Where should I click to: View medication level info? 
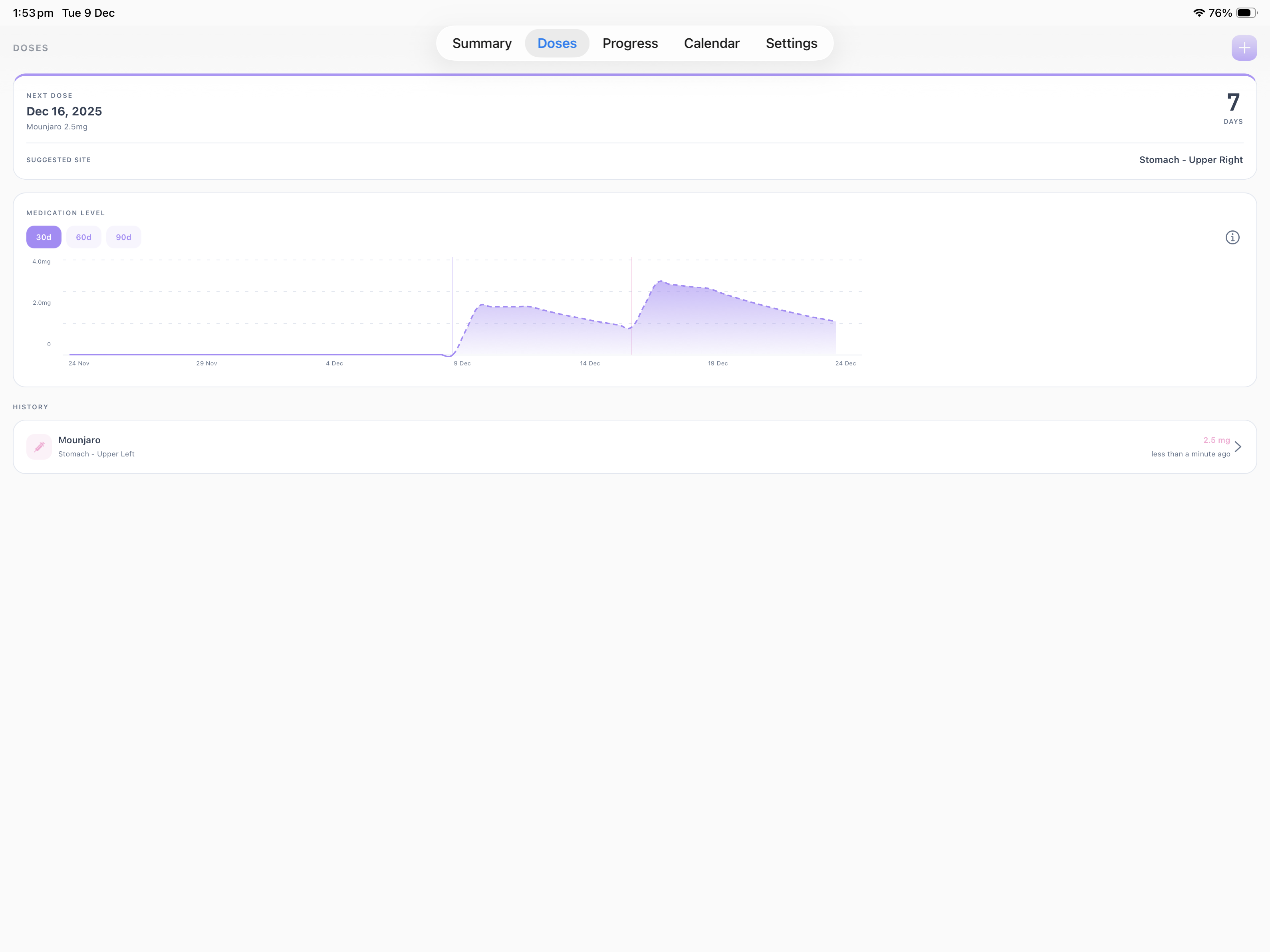click(x=1233, y=237)
